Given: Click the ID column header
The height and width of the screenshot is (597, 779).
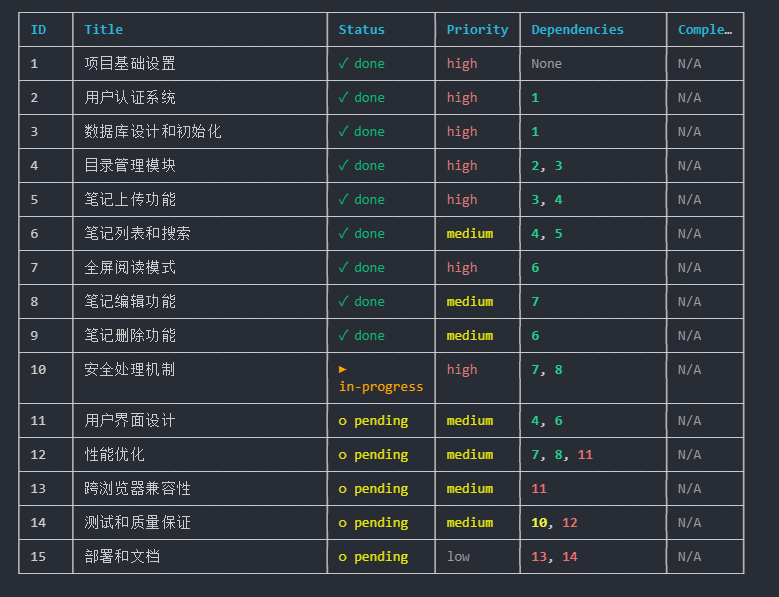Looking at the screenshot, I should click(x=38, y=30).
